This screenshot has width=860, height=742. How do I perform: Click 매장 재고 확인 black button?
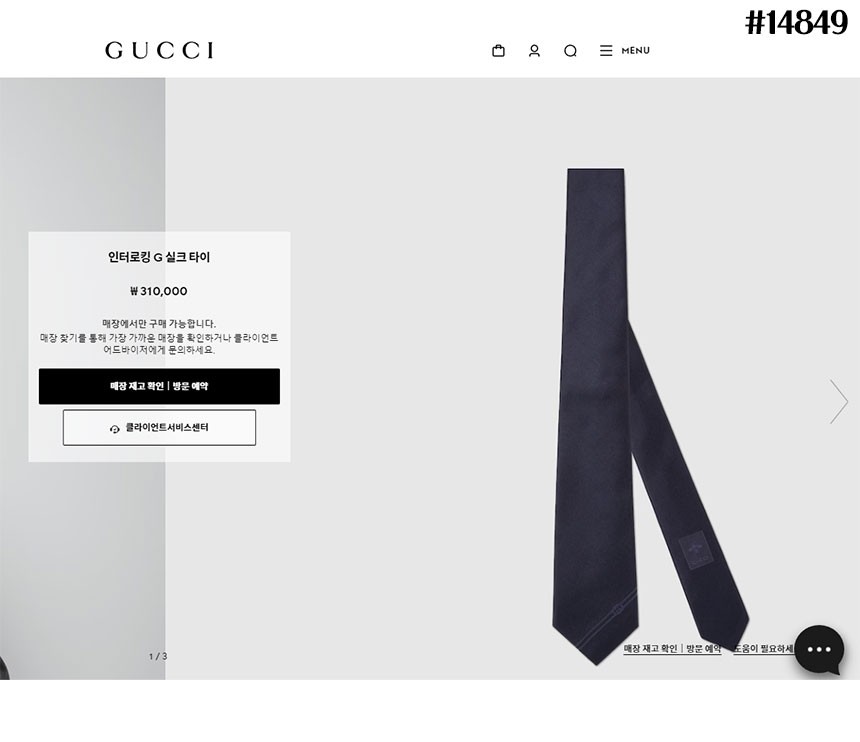tap(159, 386)
